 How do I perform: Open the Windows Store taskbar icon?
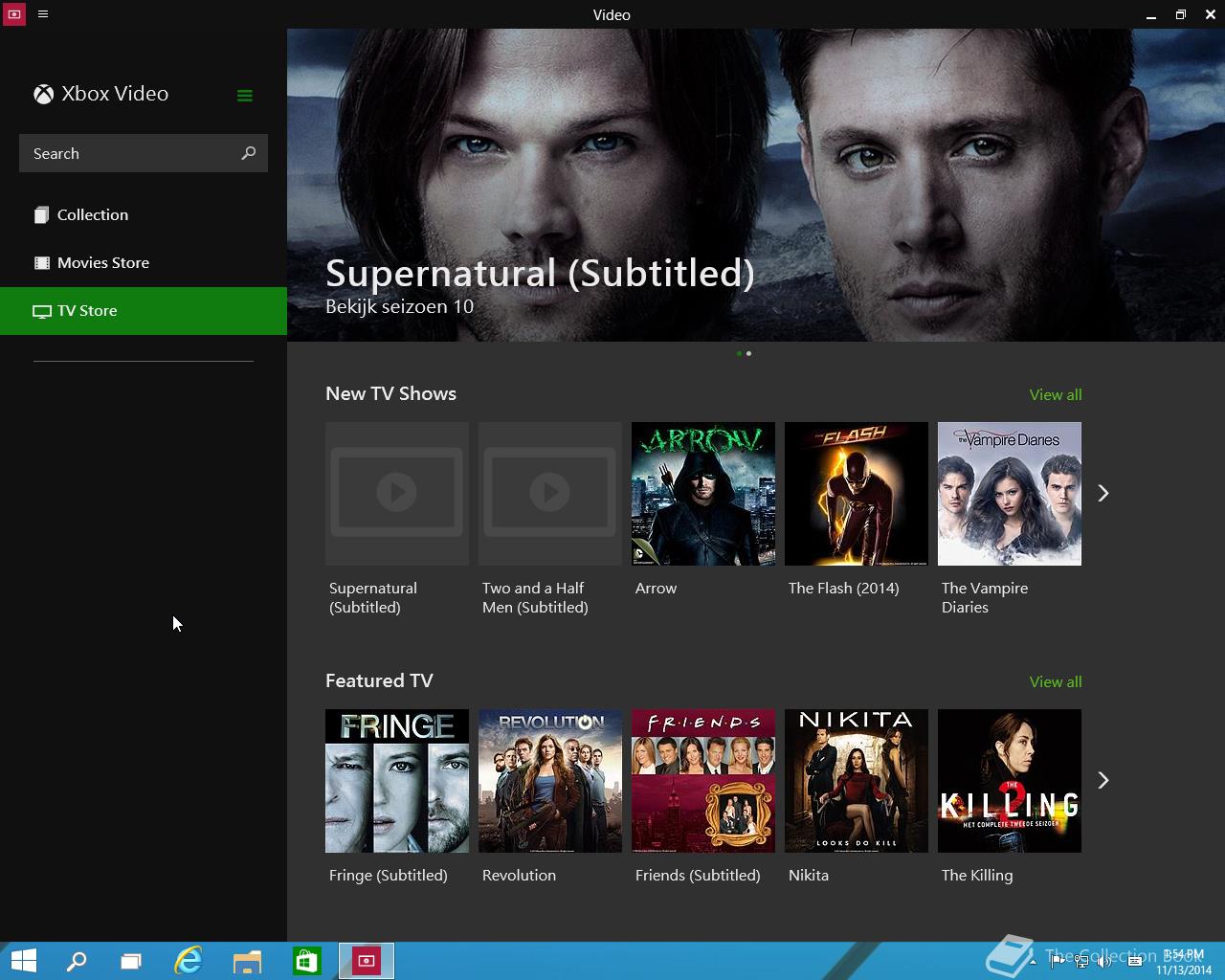tap(306, 961)
